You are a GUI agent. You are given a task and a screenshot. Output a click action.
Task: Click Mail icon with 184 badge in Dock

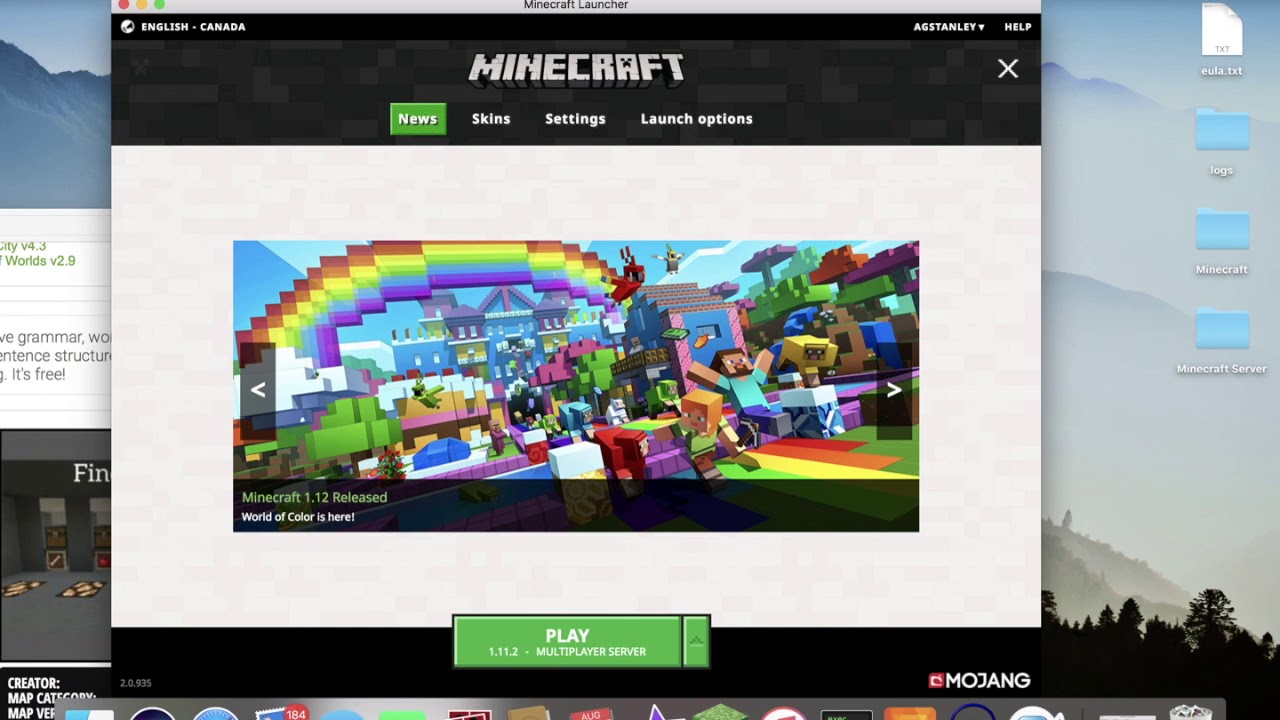coord(281,712)
